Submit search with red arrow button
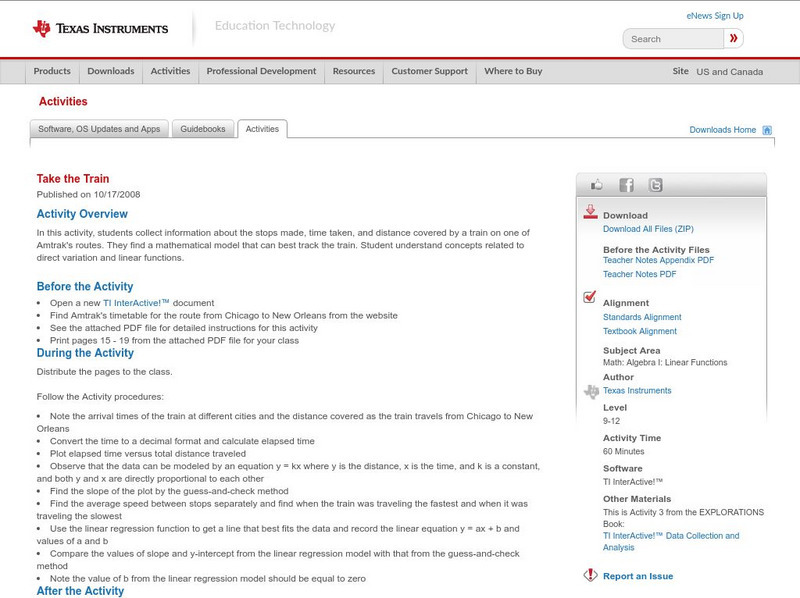The width and height of the screenshot is (800, 598). click(x=733, y=39)
